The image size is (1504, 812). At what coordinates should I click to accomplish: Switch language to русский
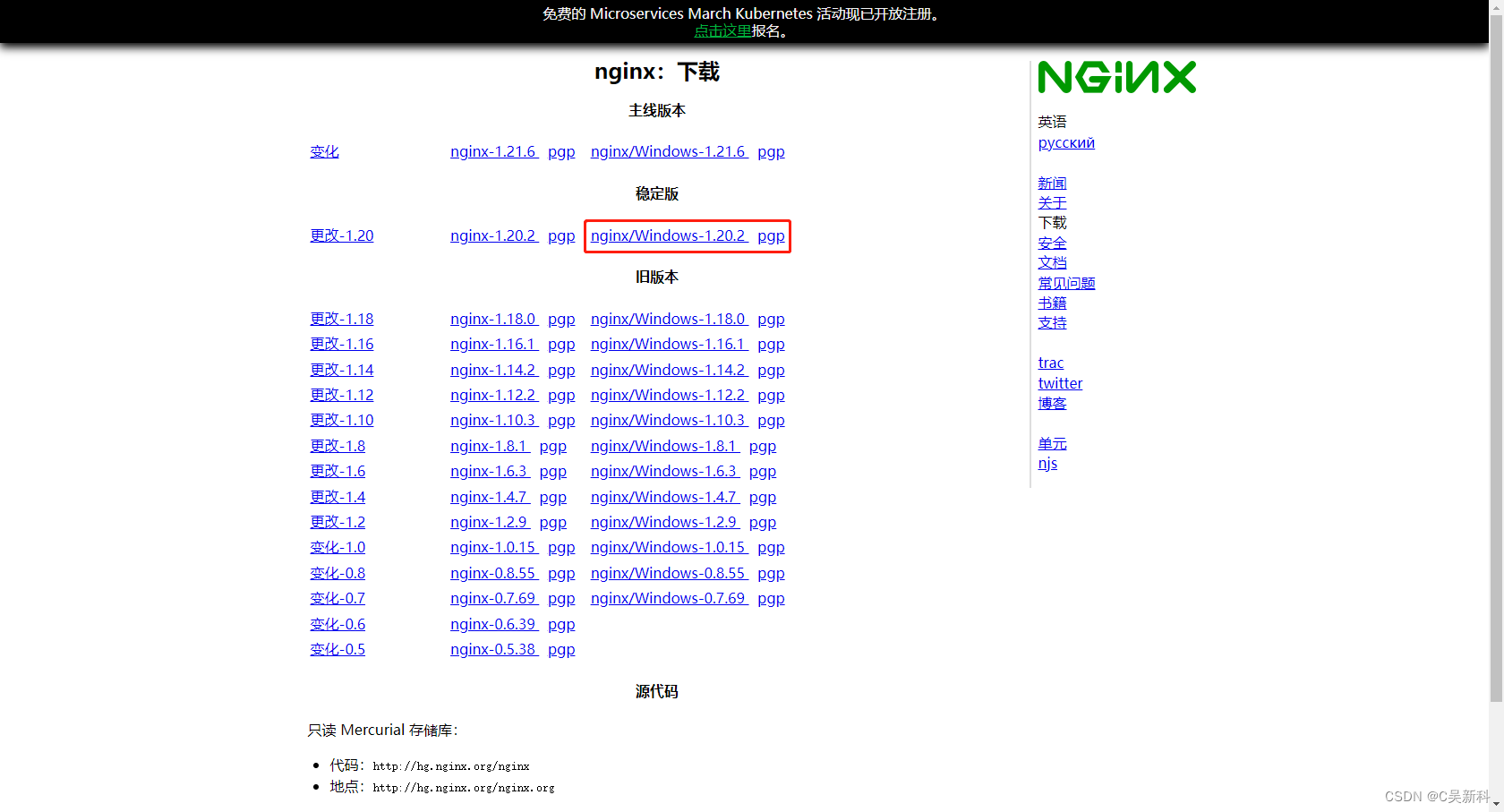[1066, 142]
